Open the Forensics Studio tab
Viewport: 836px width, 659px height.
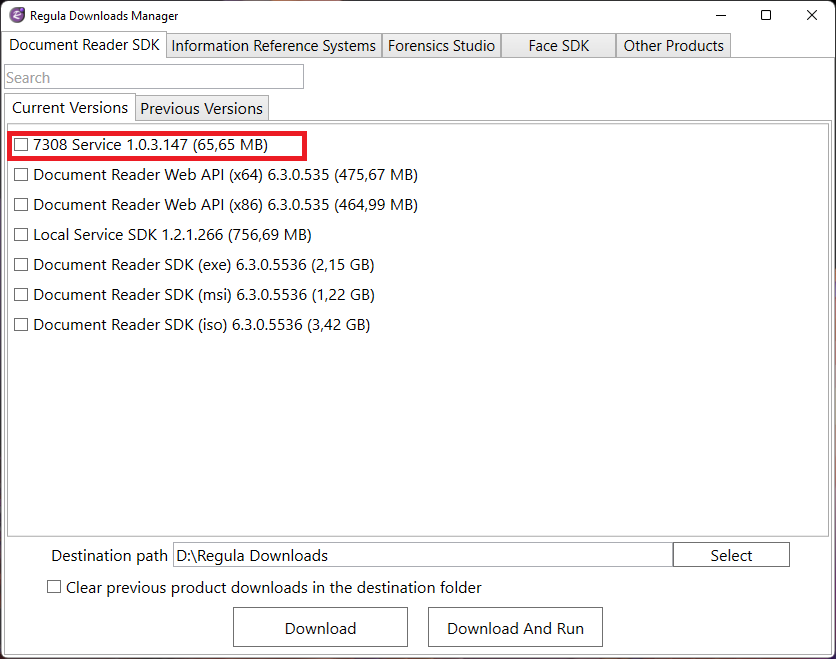(x=441, y=46)
